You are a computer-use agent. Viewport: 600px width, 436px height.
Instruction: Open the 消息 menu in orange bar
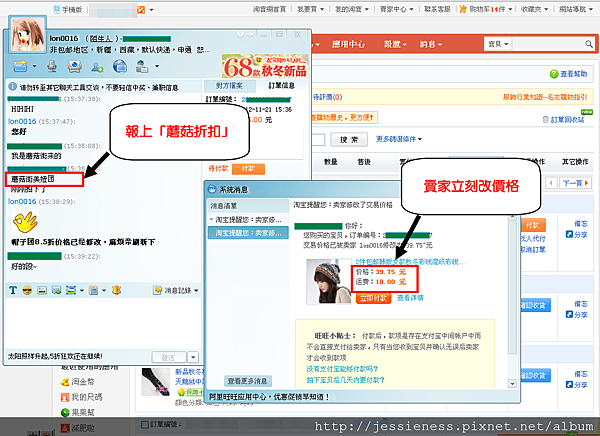(x=430, y=44)
